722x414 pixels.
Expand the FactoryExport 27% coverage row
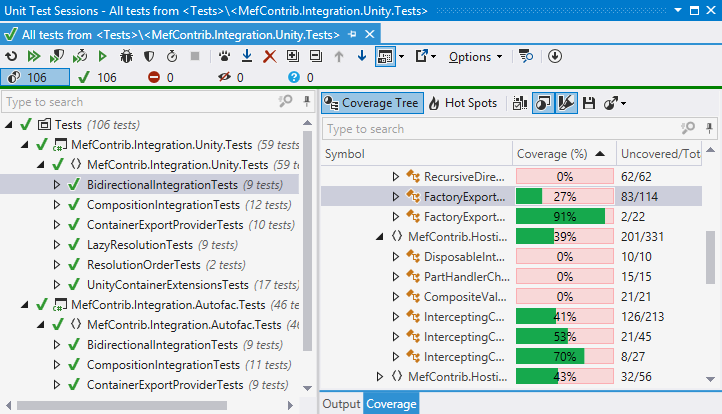pyautogui.click(x=396, y=196)
